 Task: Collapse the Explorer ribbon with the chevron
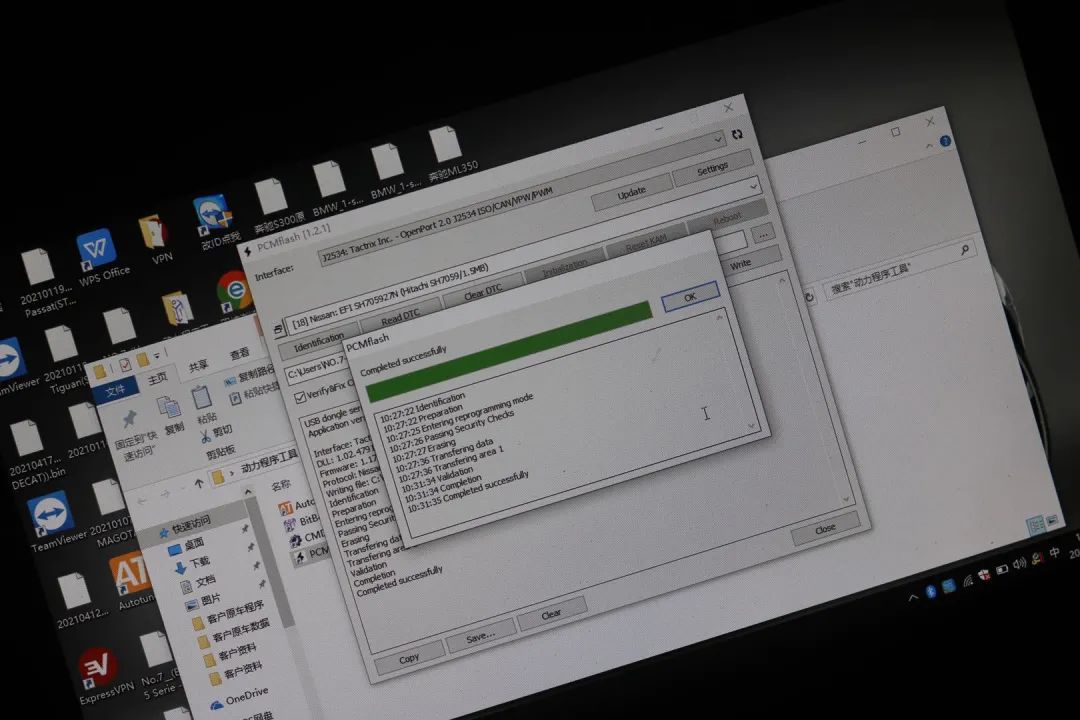[929, 146]
